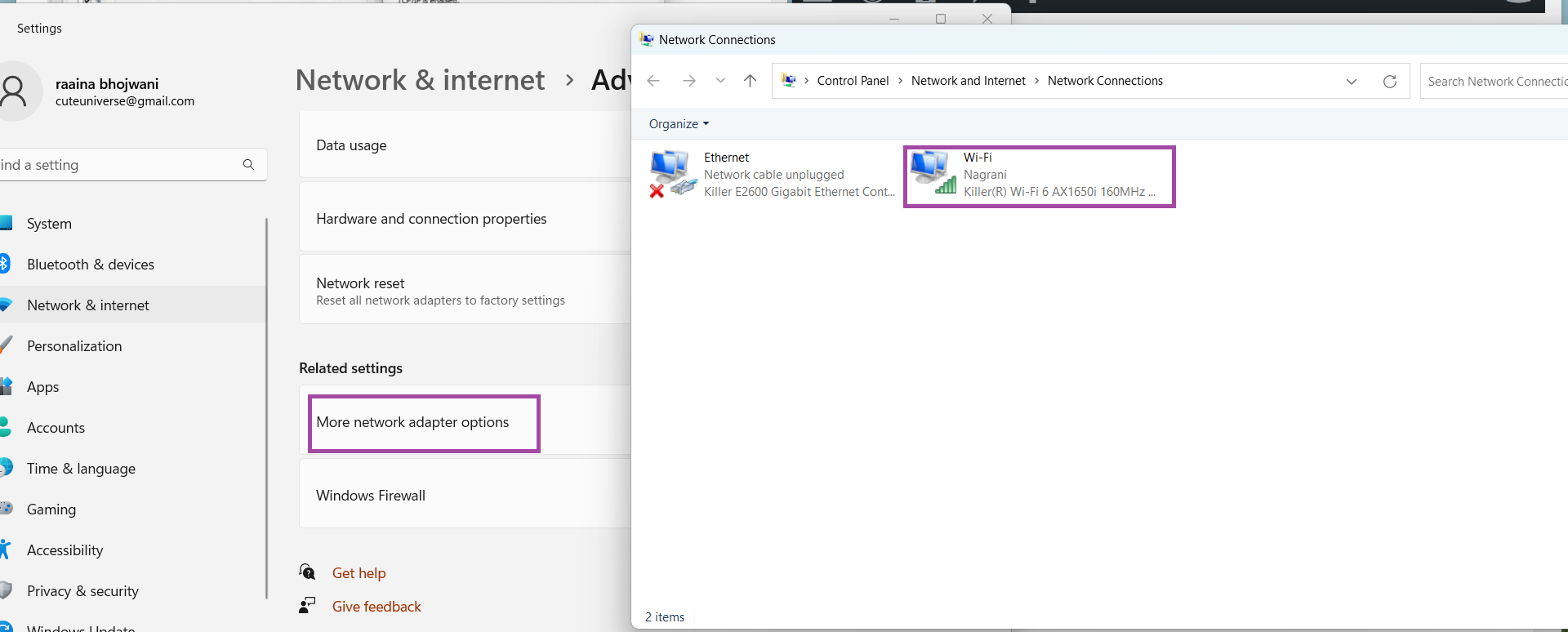Open Accounts settings category
Screen dimensions: 1568x632
132,428
